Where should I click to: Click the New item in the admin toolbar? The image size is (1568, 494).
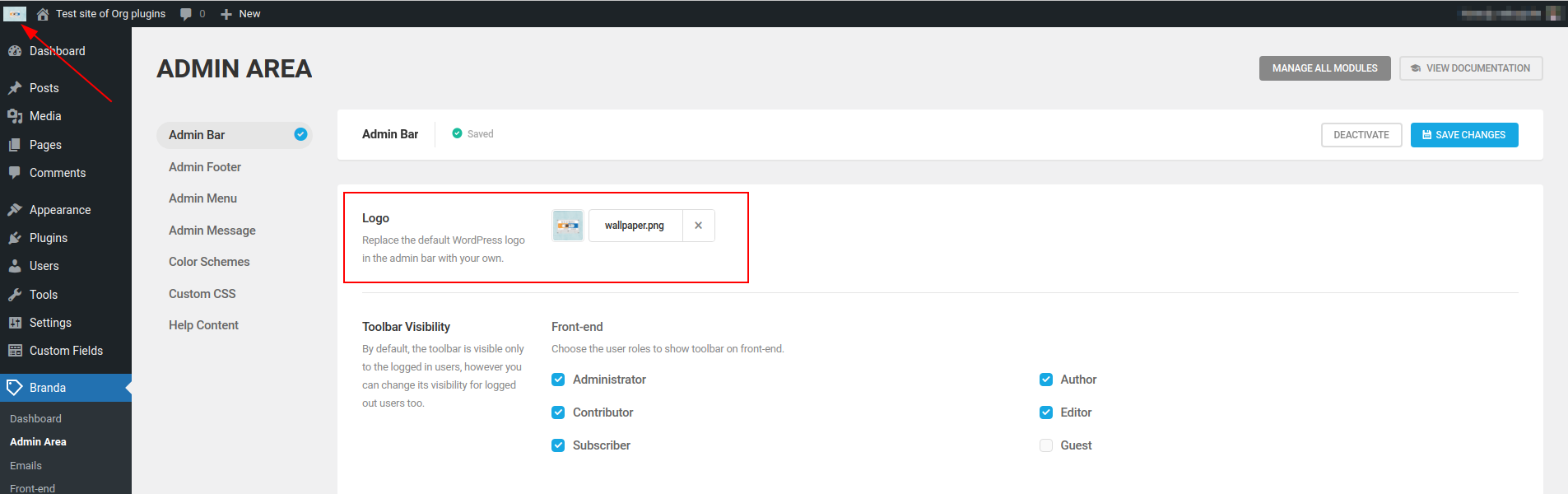tap(240, 14)
